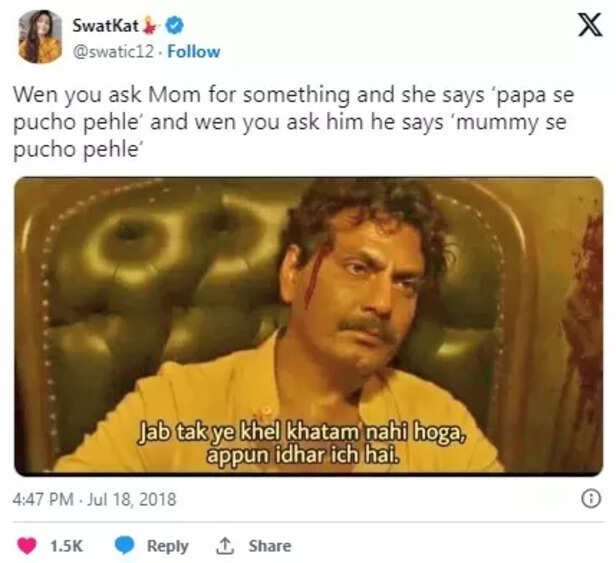This screenshot has height=563, width=616.
Task: Click the 1.5K likes count
Action: click(x=65, y=546)
